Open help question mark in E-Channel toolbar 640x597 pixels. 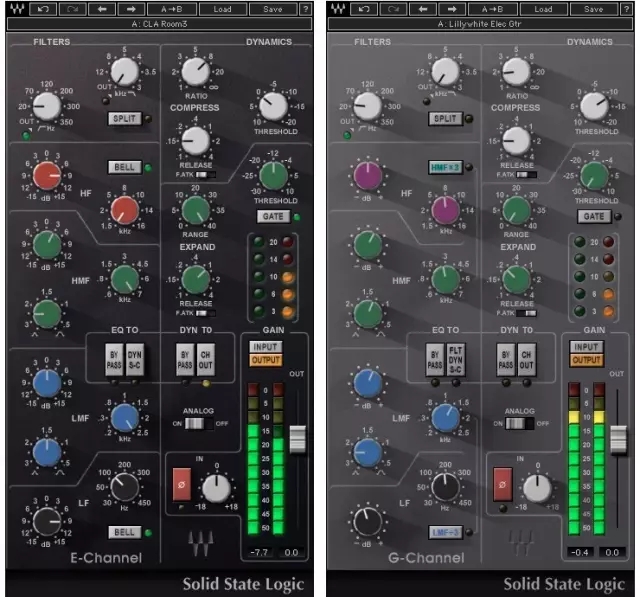pos(305,9)
